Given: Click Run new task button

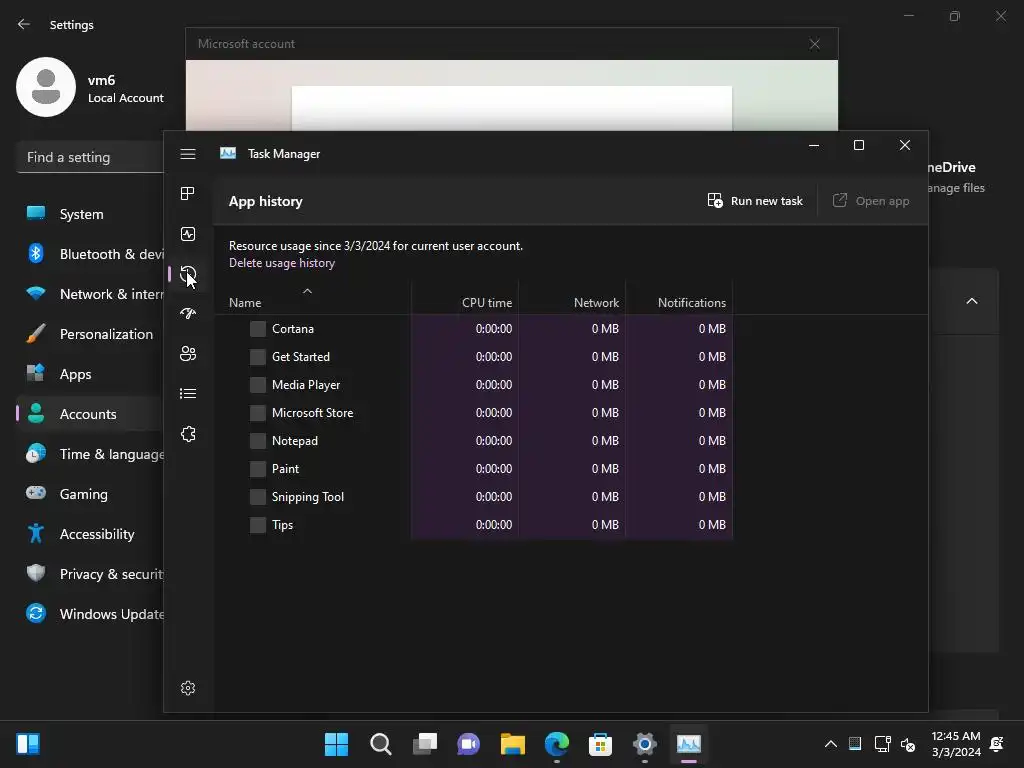Looking at the screenshot, I should click(x=755, y=201).
